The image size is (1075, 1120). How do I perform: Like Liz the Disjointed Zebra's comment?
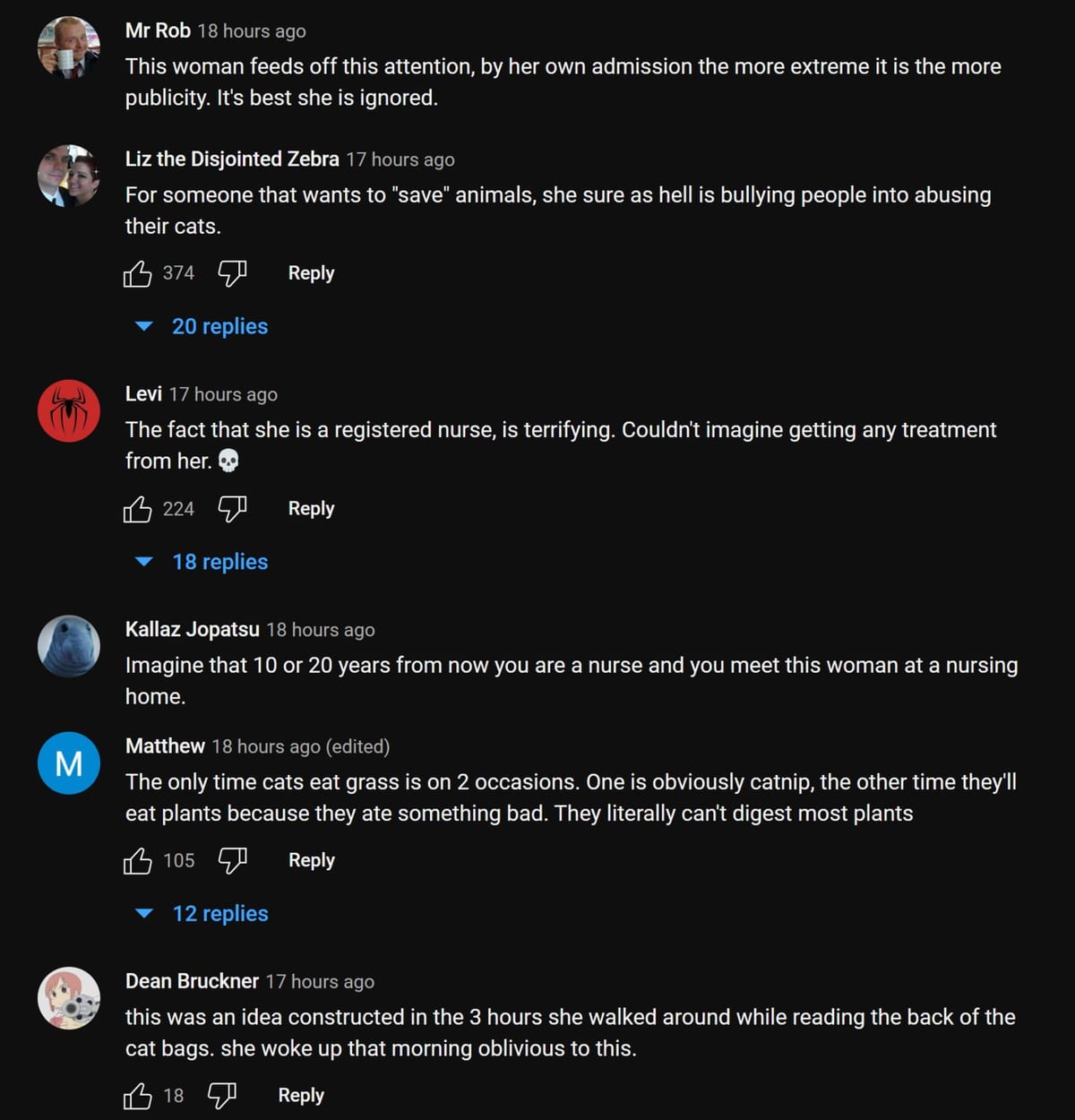[x=137, y=273]
